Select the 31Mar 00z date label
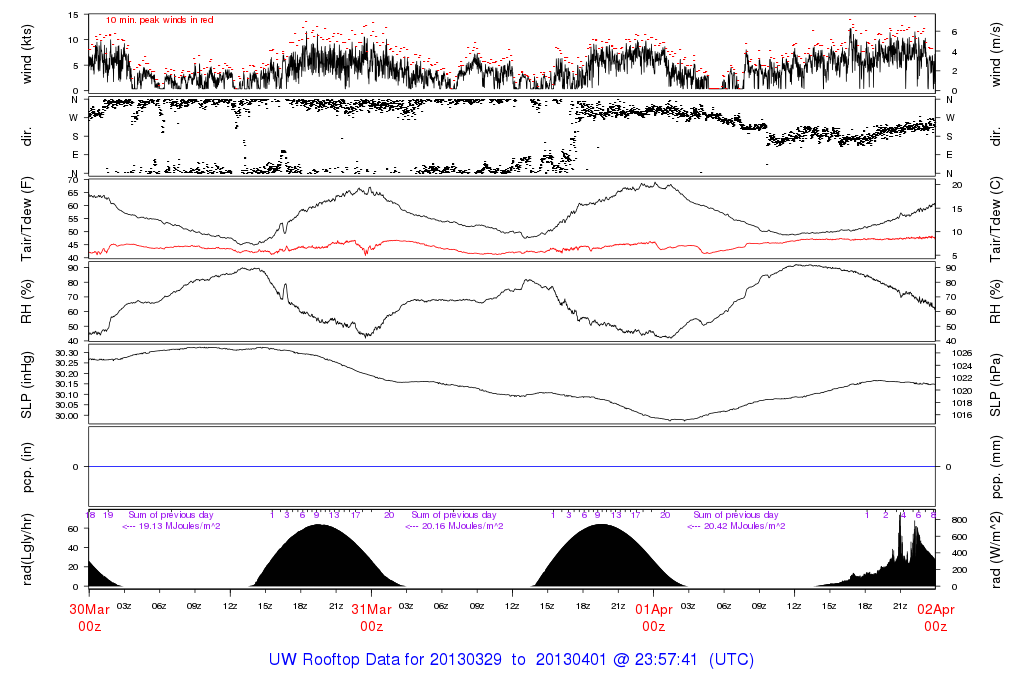Viewport: 1024px width, 700px height. [371, 617]
